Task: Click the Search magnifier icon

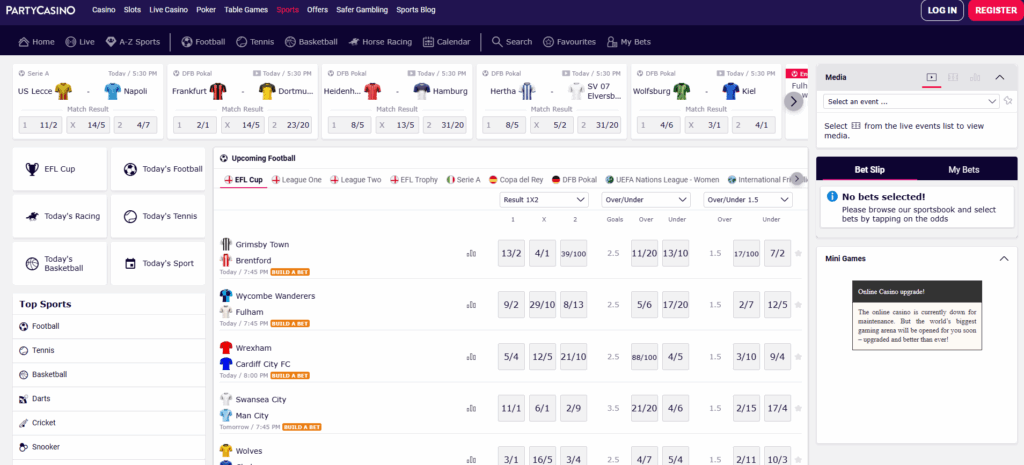Action: click(497, 42)
